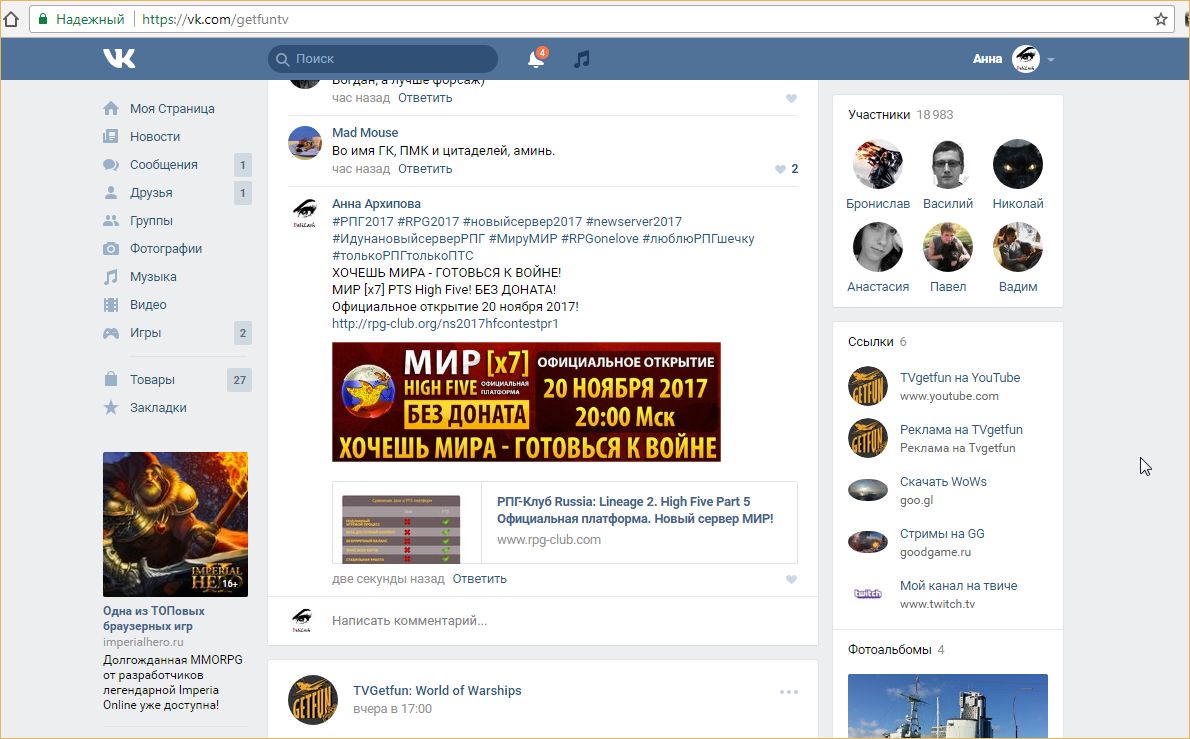Like the Mad Mouse comment
The width and height of the screenshot is (1190, 739).
781,169
